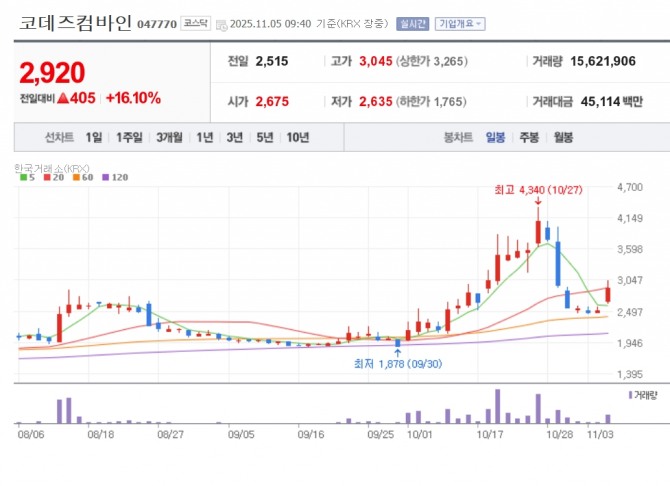Click the 전일 value 2,515

(272, 61)
